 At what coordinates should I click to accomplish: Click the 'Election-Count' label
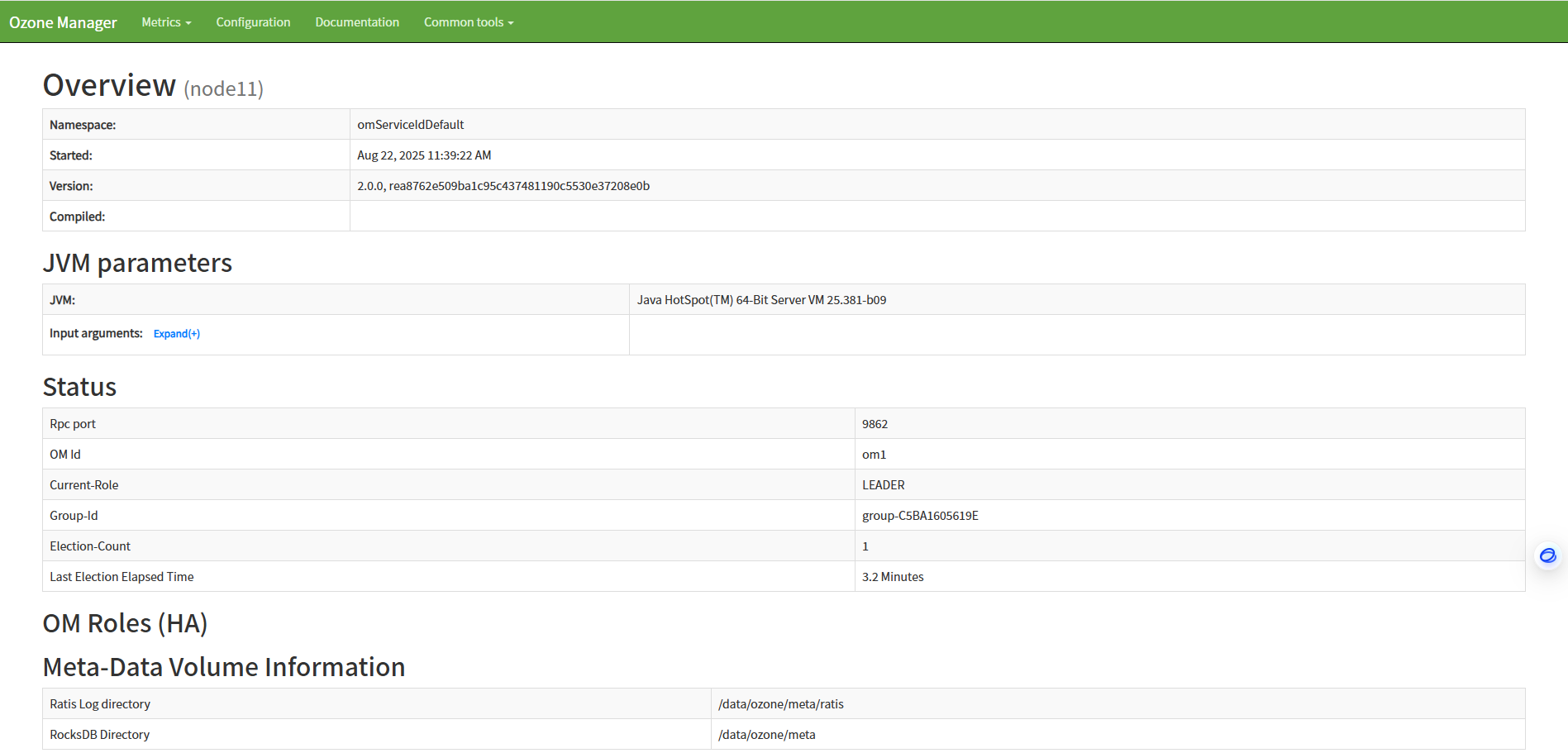(x=90, y=546)
